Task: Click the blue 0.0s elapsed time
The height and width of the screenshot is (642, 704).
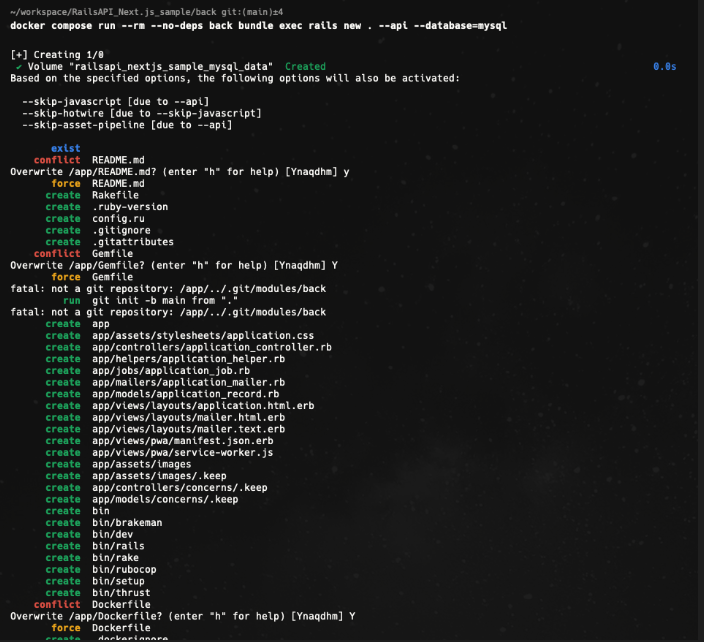Action: click(664, 66)
